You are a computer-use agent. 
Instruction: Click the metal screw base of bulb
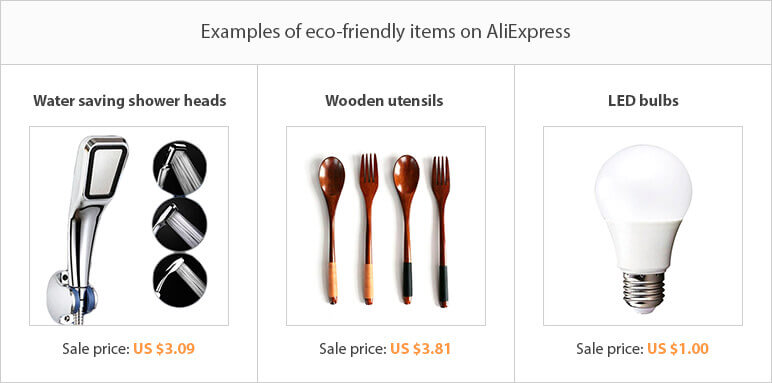(643, 292)
